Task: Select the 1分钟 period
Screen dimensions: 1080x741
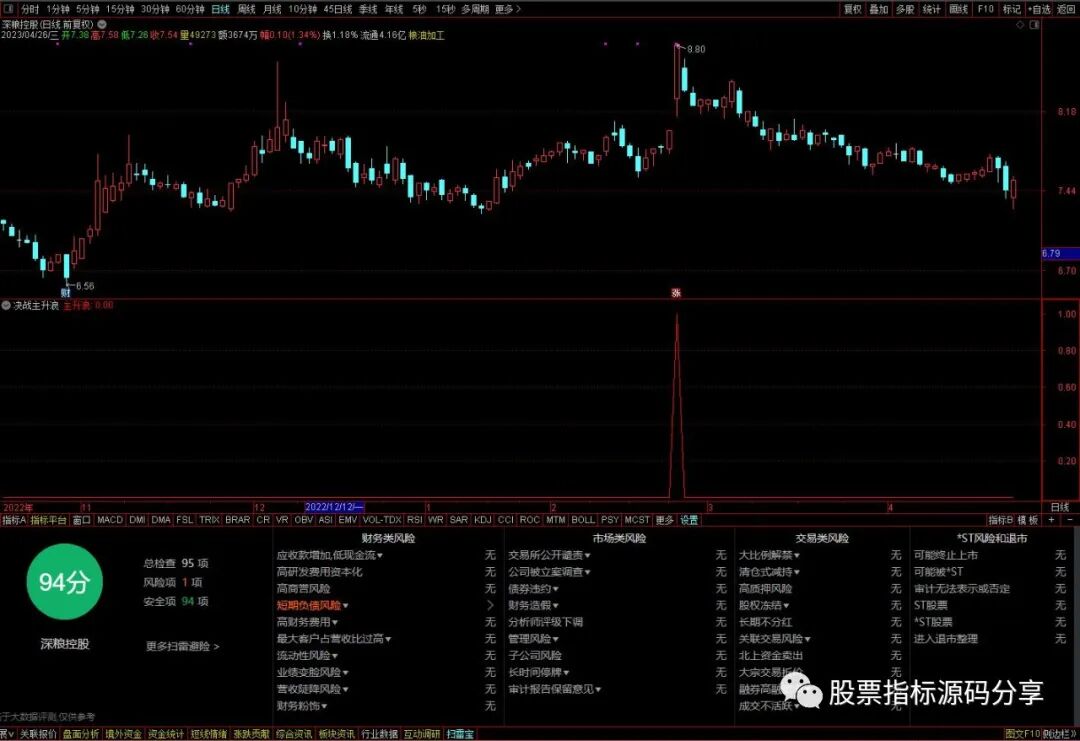Action: click(58, 9)
